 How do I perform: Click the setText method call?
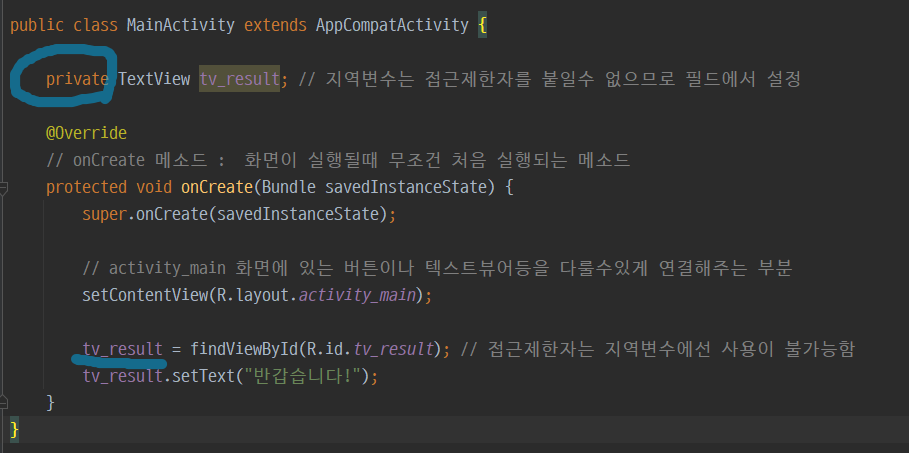point(203,376)
